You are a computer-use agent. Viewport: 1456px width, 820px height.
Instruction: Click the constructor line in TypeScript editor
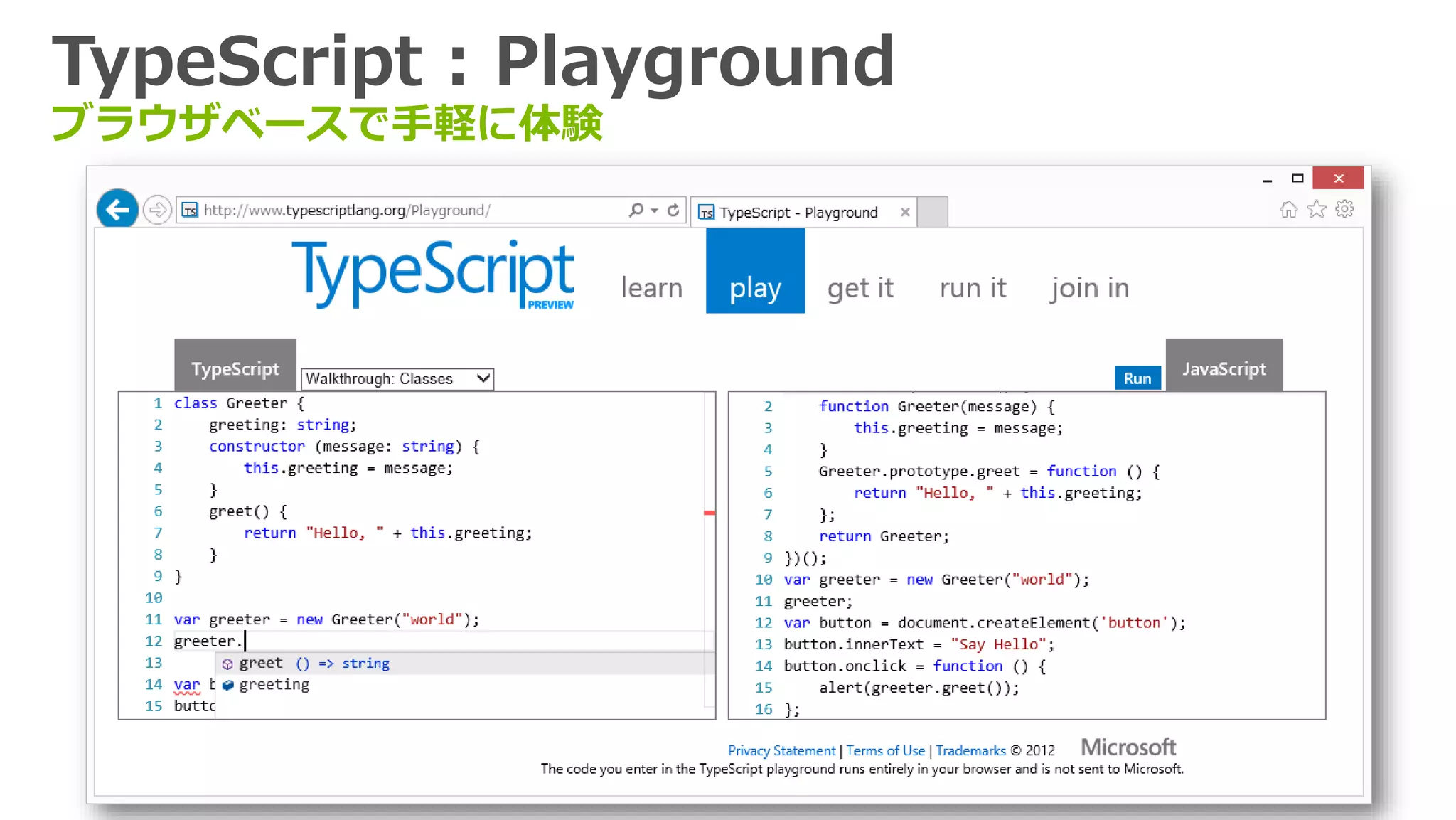(344, 446)
